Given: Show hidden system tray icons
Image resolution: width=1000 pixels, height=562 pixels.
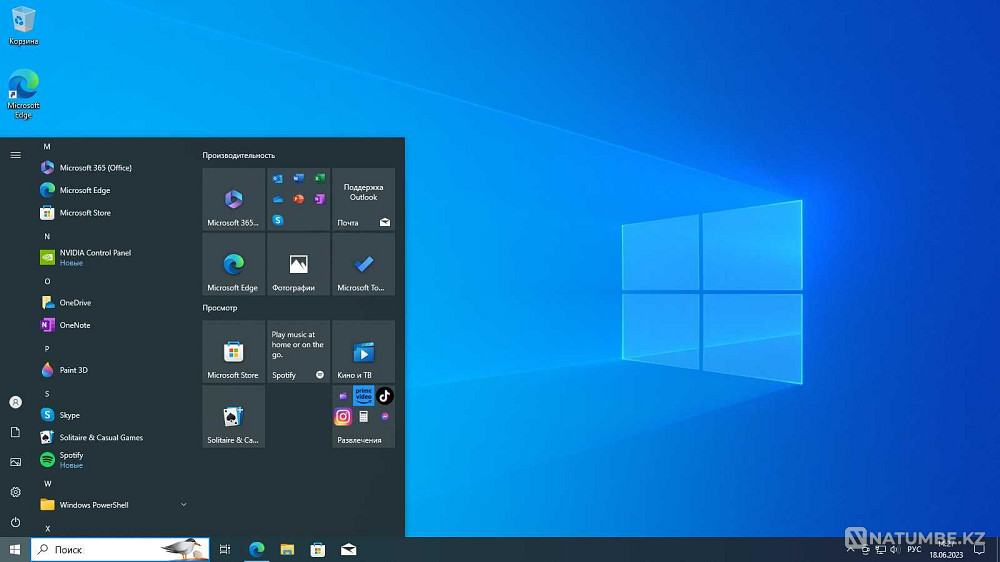Looking at the screenshot, I should [850, 549].
